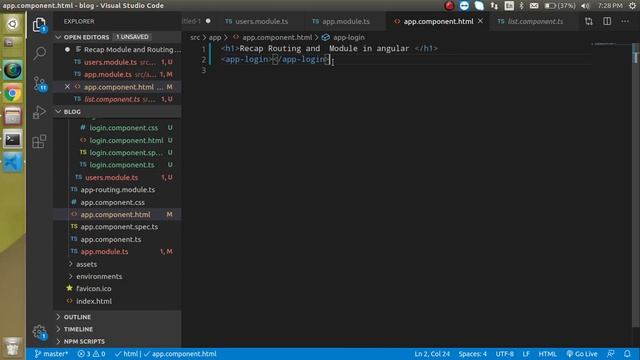Screen dimensions: 640x360
Task: Click app breadcrumb segment
Action: [215, 38]
